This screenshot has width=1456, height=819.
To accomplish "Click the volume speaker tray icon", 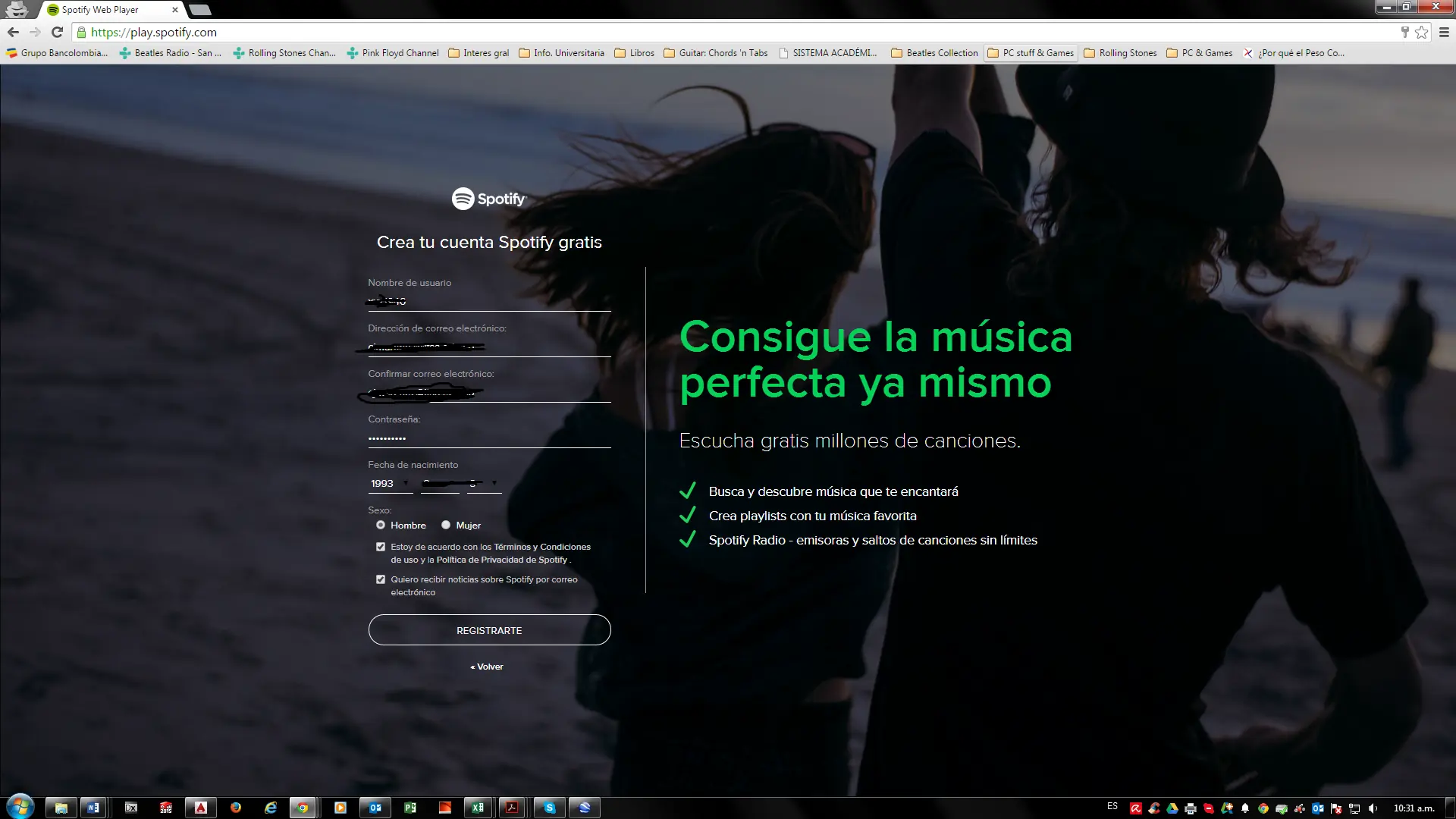I will click(1373, 808).
